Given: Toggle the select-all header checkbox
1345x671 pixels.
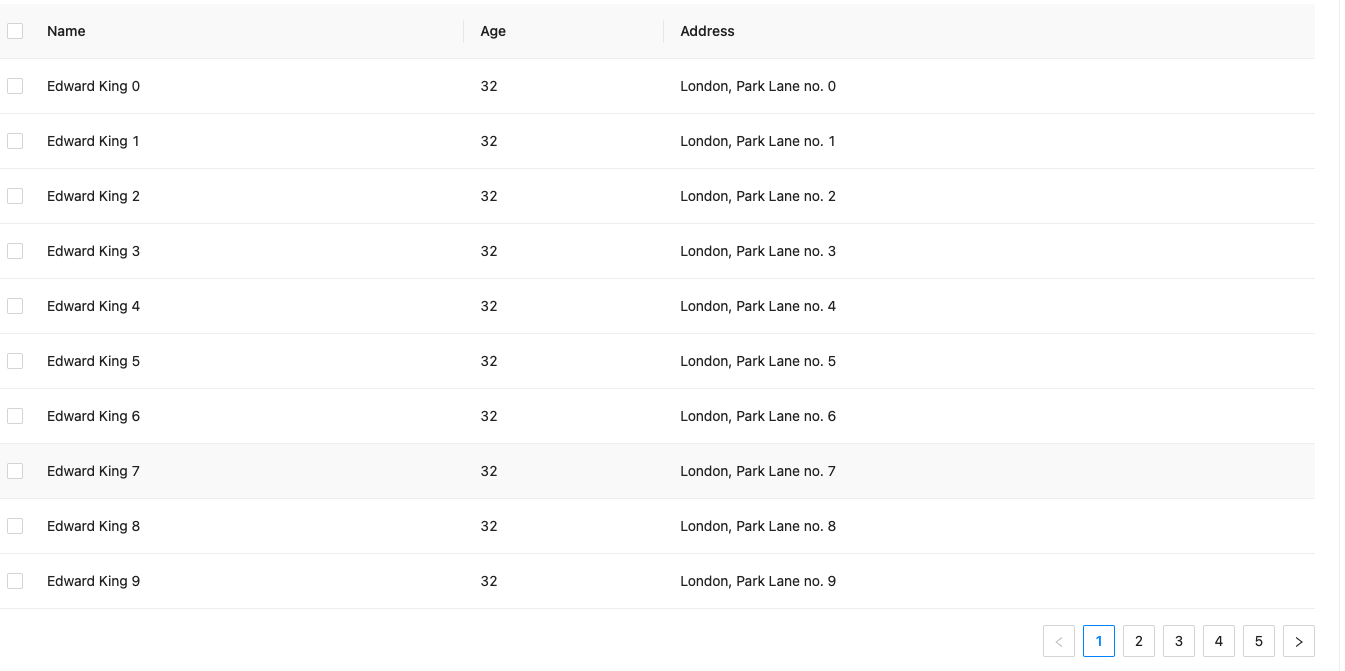Looking at the screenshot, I should pyautogui.click(x=15, y=31).
